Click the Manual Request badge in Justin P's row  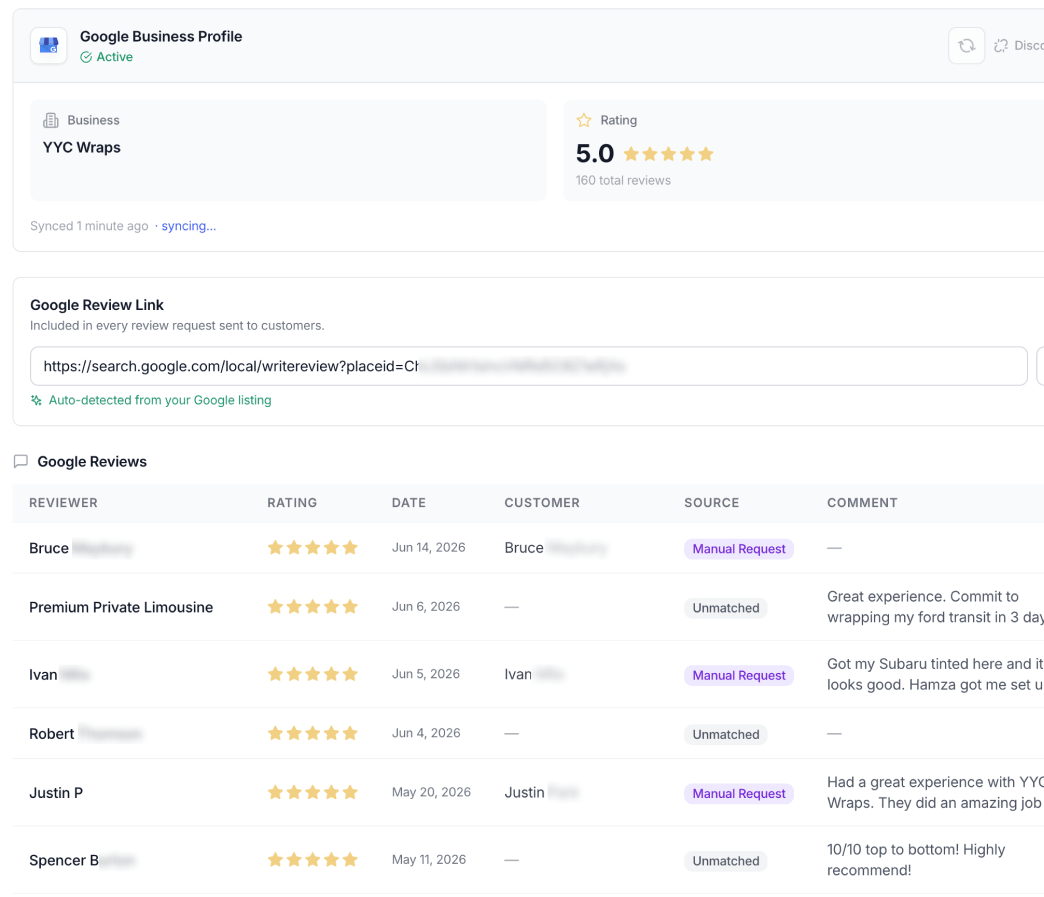[x=738, y=794]
